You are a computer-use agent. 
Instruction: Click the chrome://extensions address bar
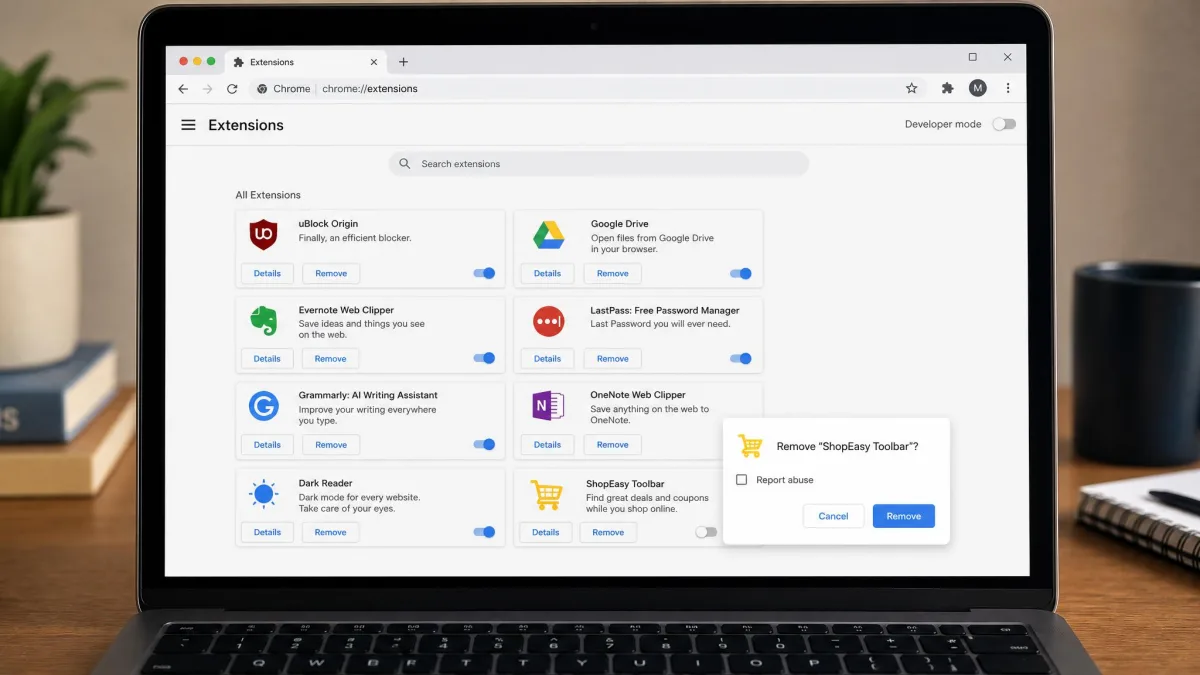tap(585, 89)
